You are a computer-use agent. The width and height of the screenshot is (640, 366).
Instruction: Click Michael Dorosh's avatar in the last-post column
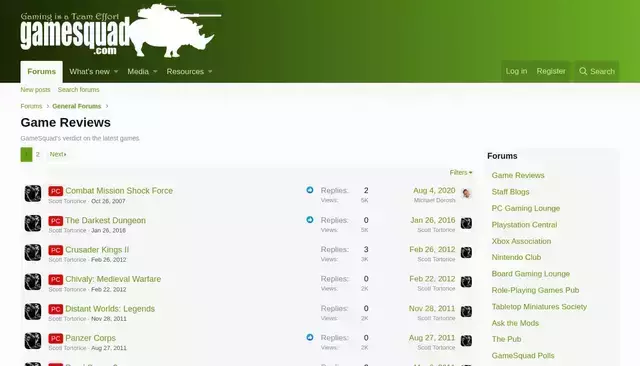coord(466,193)
